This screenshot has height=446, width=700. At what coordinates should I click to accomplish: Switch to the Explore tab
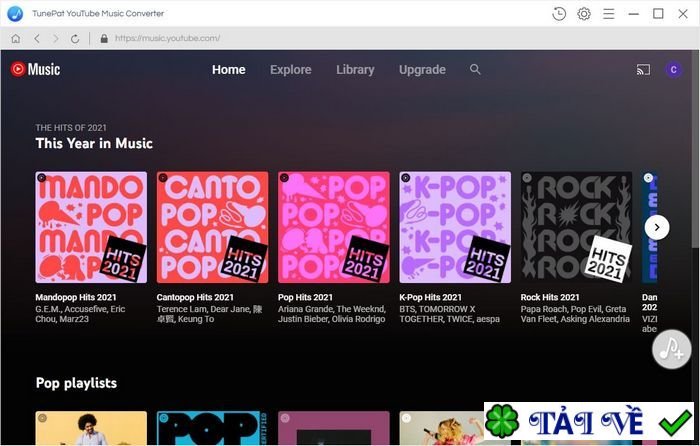coord(291,70)
